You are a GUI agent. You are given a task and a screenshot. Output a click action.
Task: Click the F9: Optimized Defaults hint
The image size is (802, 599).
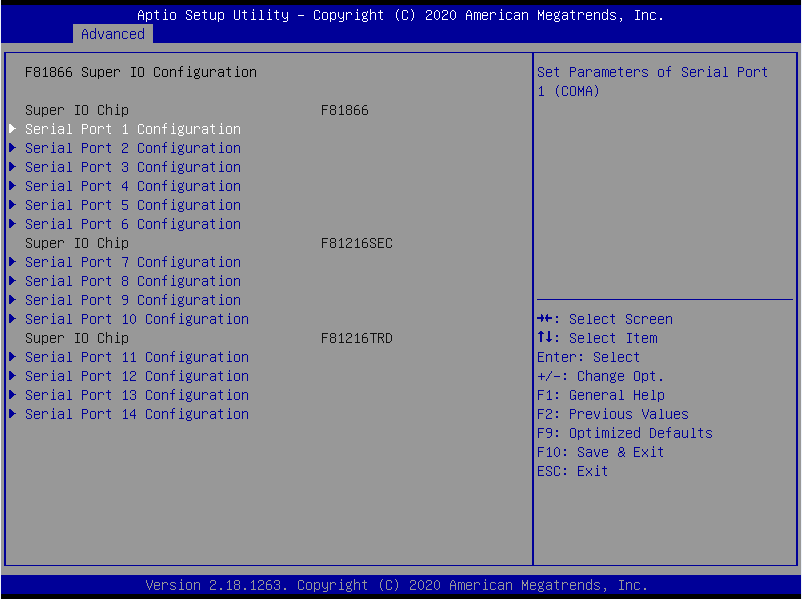point(624,433)
